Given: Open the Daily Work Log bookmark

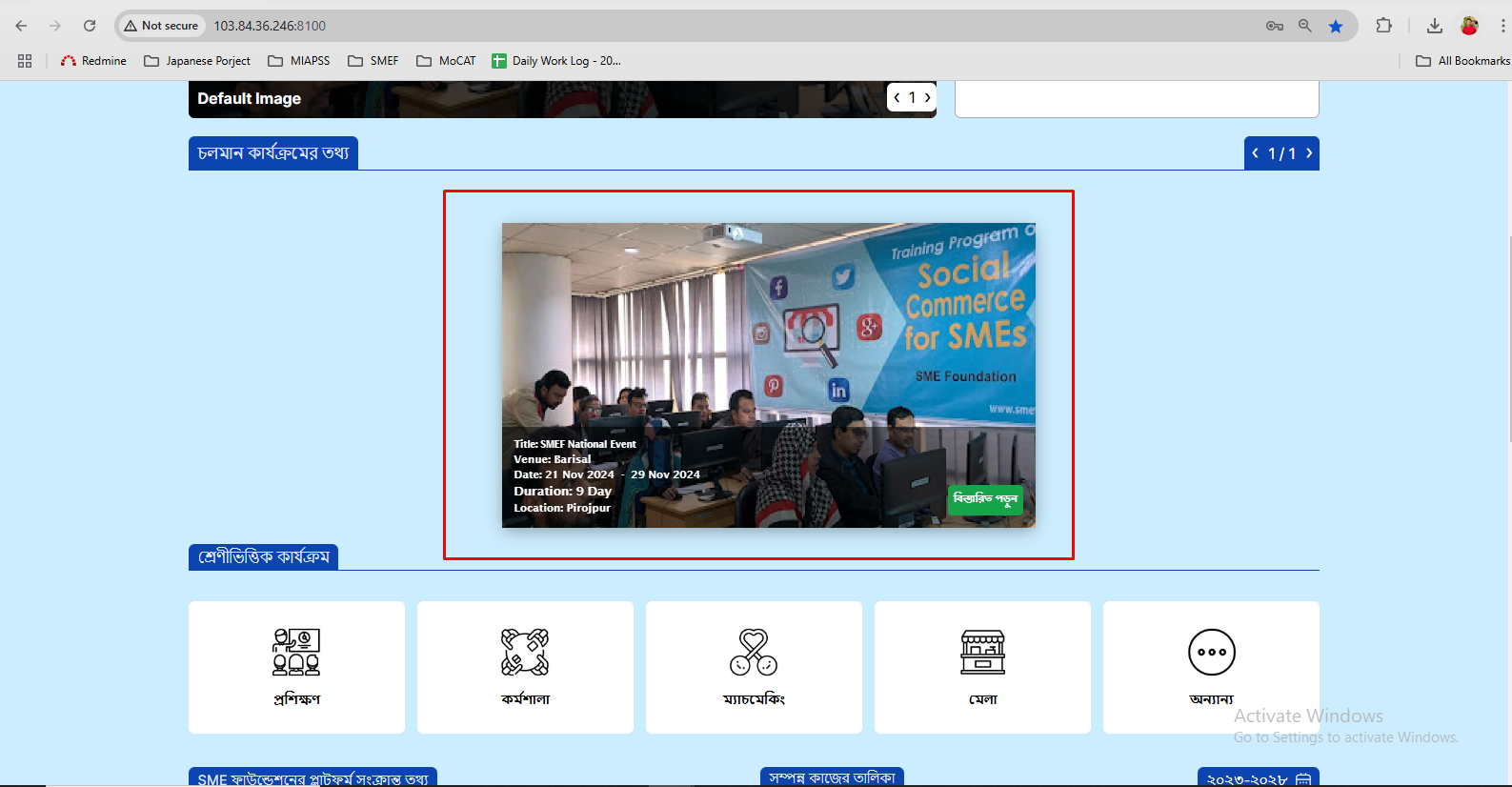Looking at the screenshot, I should [x=556, y=61].
